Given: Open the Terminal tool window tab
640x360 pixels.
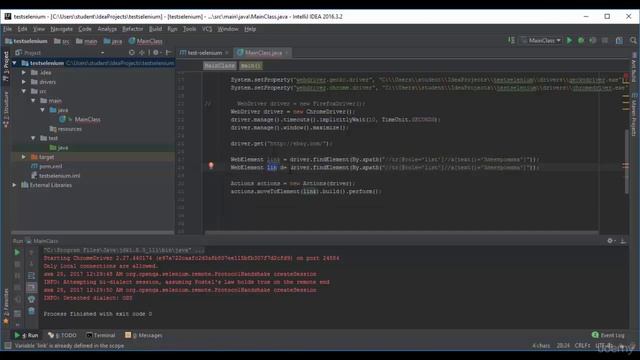Looking at the screenshot, I should (x=100, y=335).
